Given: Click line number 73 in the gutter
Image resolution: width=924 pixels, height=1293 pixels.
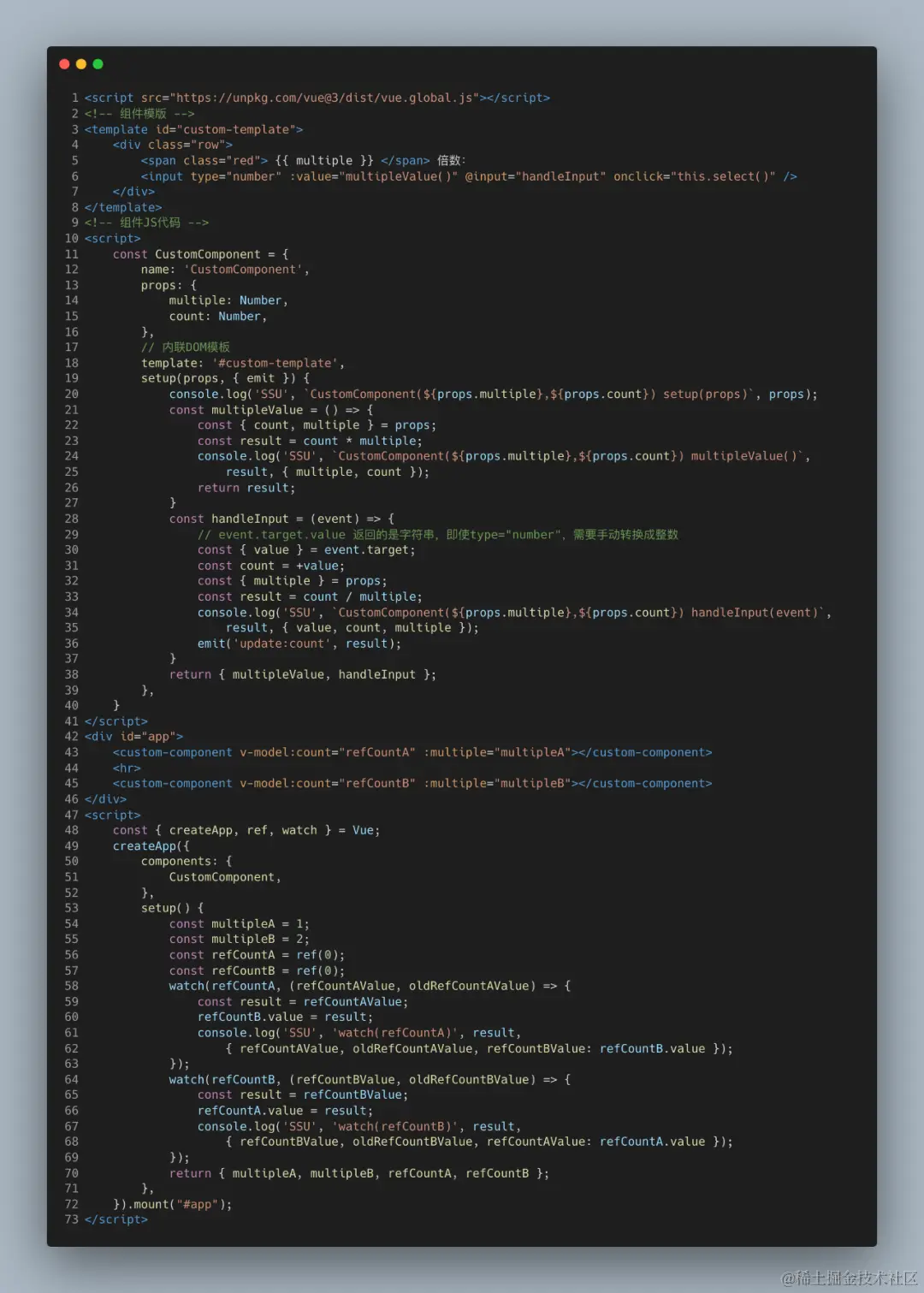Looking at the screenshot, I should 71,1220.
